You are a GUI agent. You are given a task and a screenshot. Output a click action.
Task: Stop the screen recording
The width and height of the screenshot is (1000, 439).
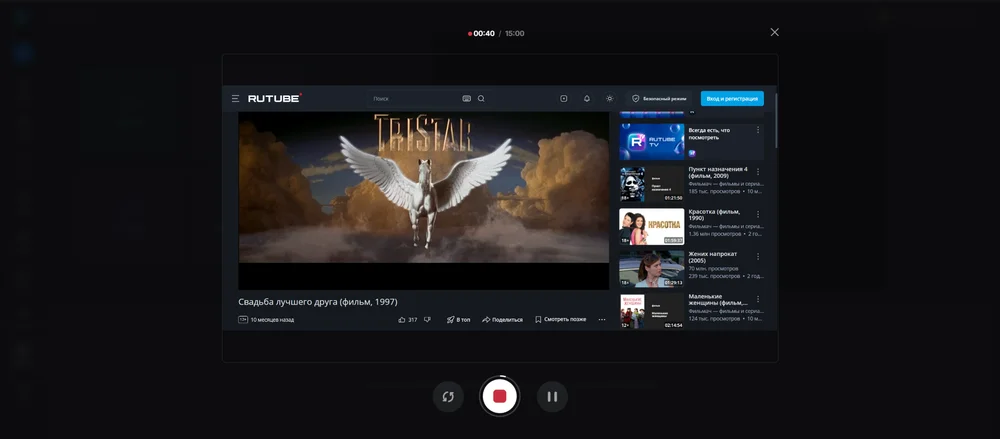[x=499, y=396]
